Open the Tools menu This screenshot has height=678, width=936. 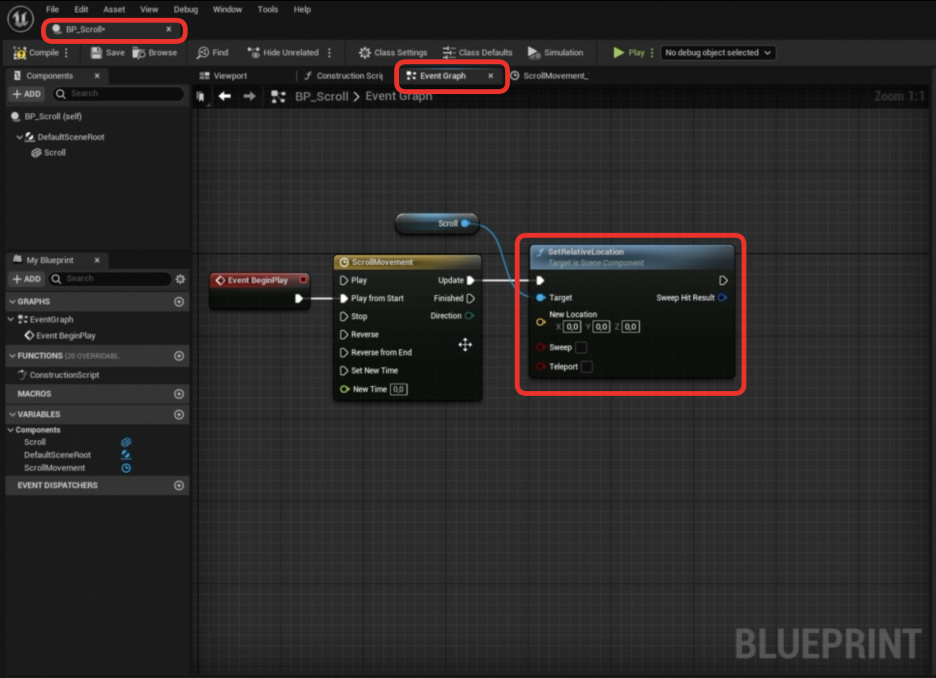[268, 10]
